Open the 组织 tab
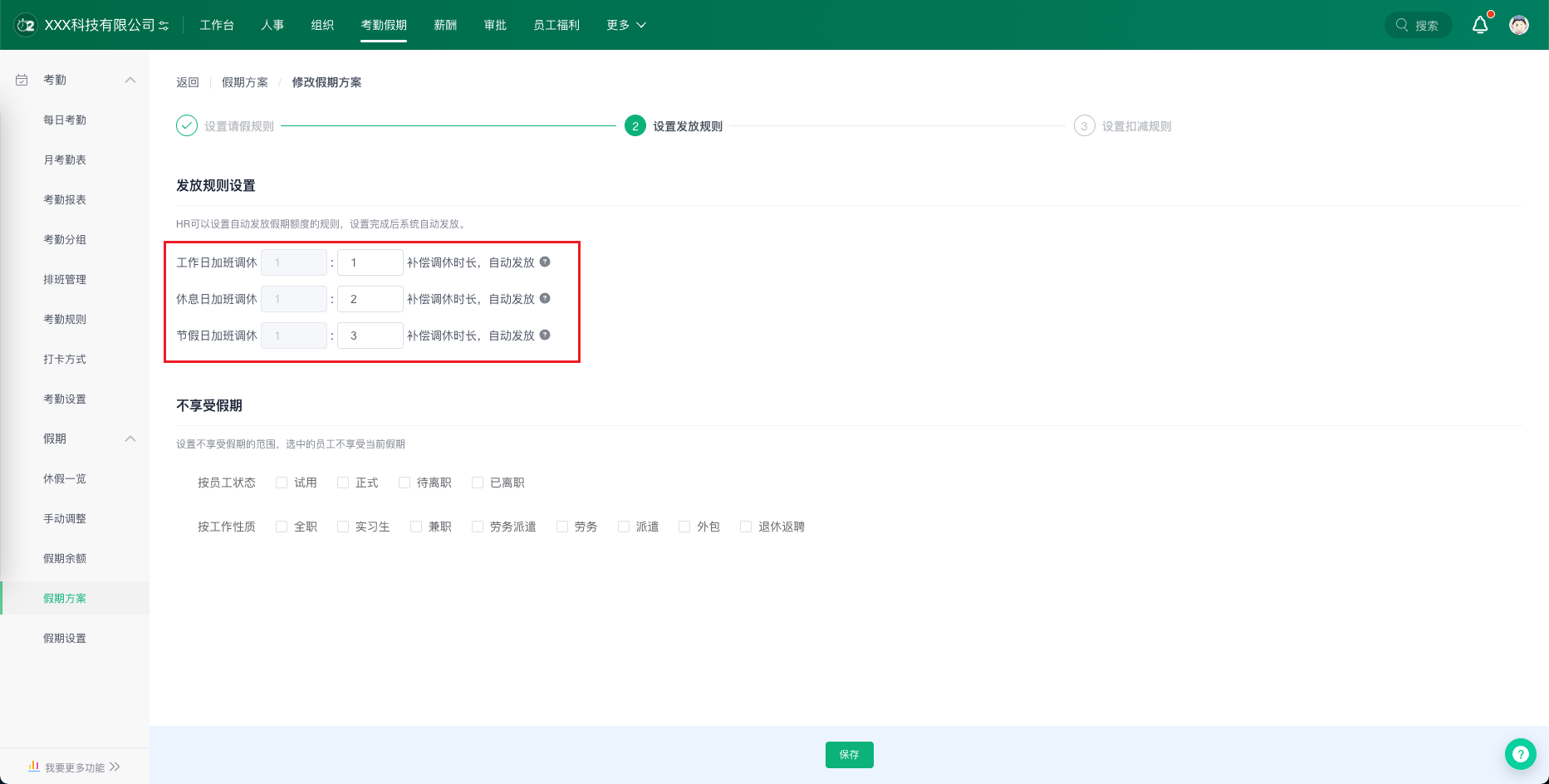 coord(322,25)
